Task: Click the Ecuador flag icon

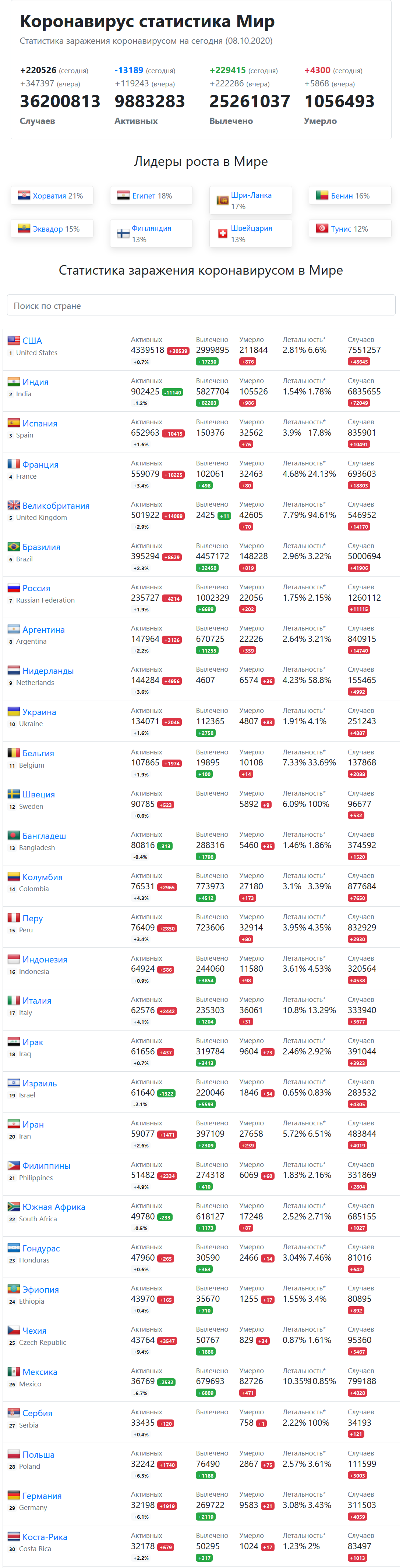Action: (24, 228)
